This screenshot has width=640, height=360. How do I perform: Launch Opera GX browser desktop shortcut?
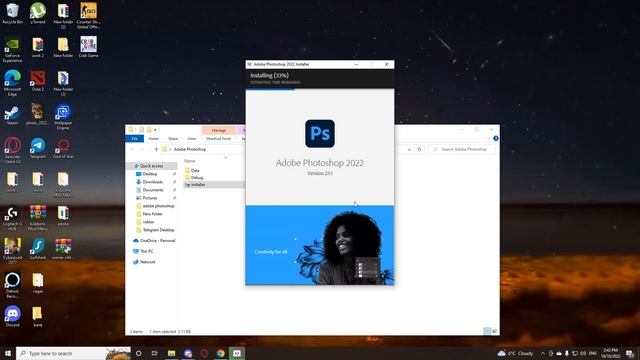12,151
